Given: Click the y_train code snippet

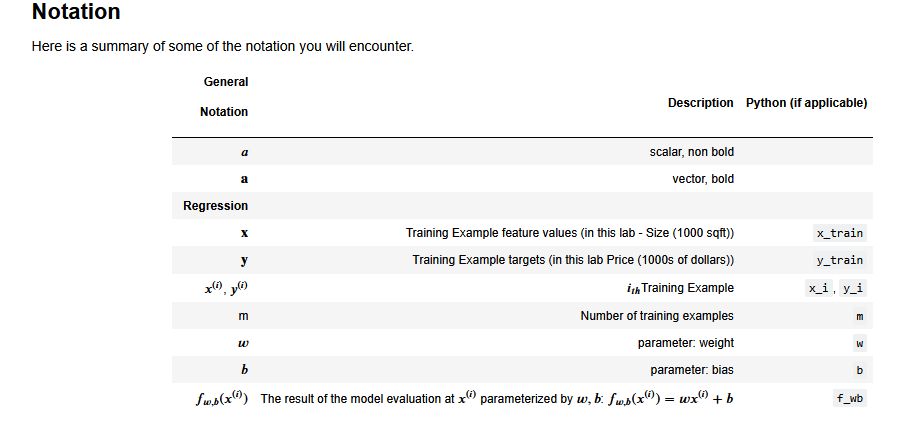Looking at the screenshot, I should pos(839,260).
